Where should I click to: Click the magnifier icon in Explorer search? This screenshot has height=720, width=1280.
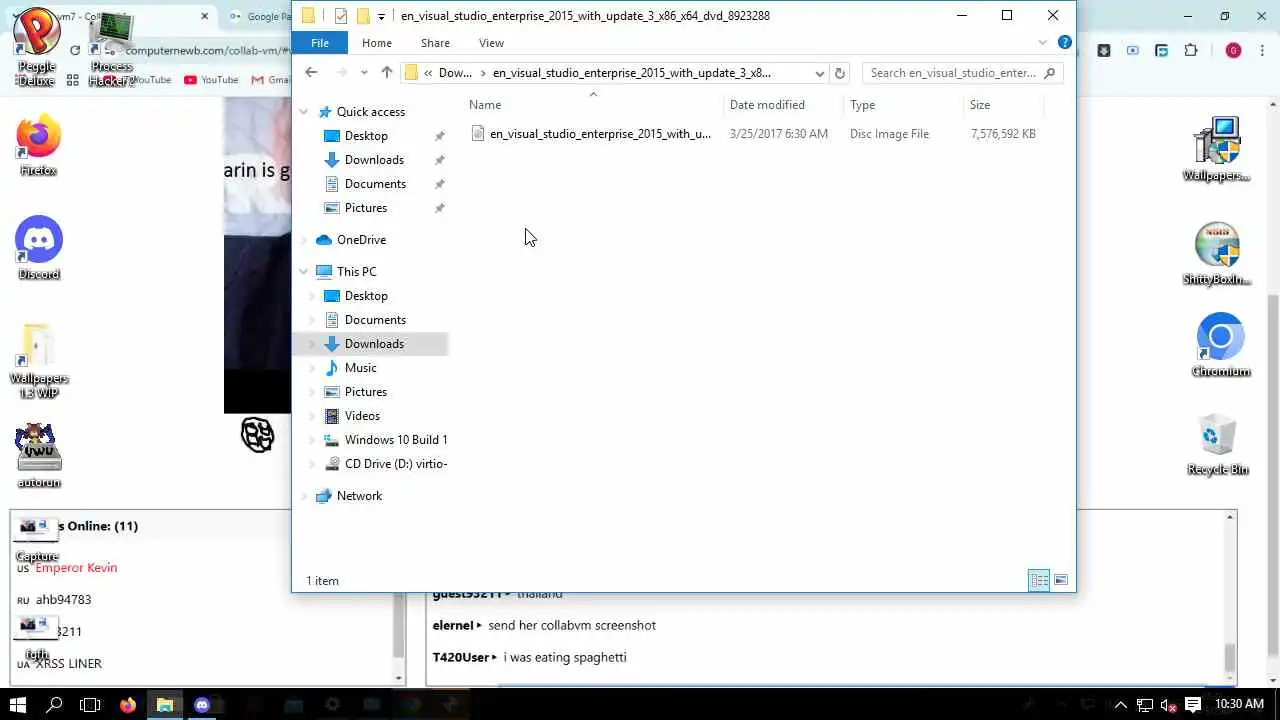point(1049,73)
